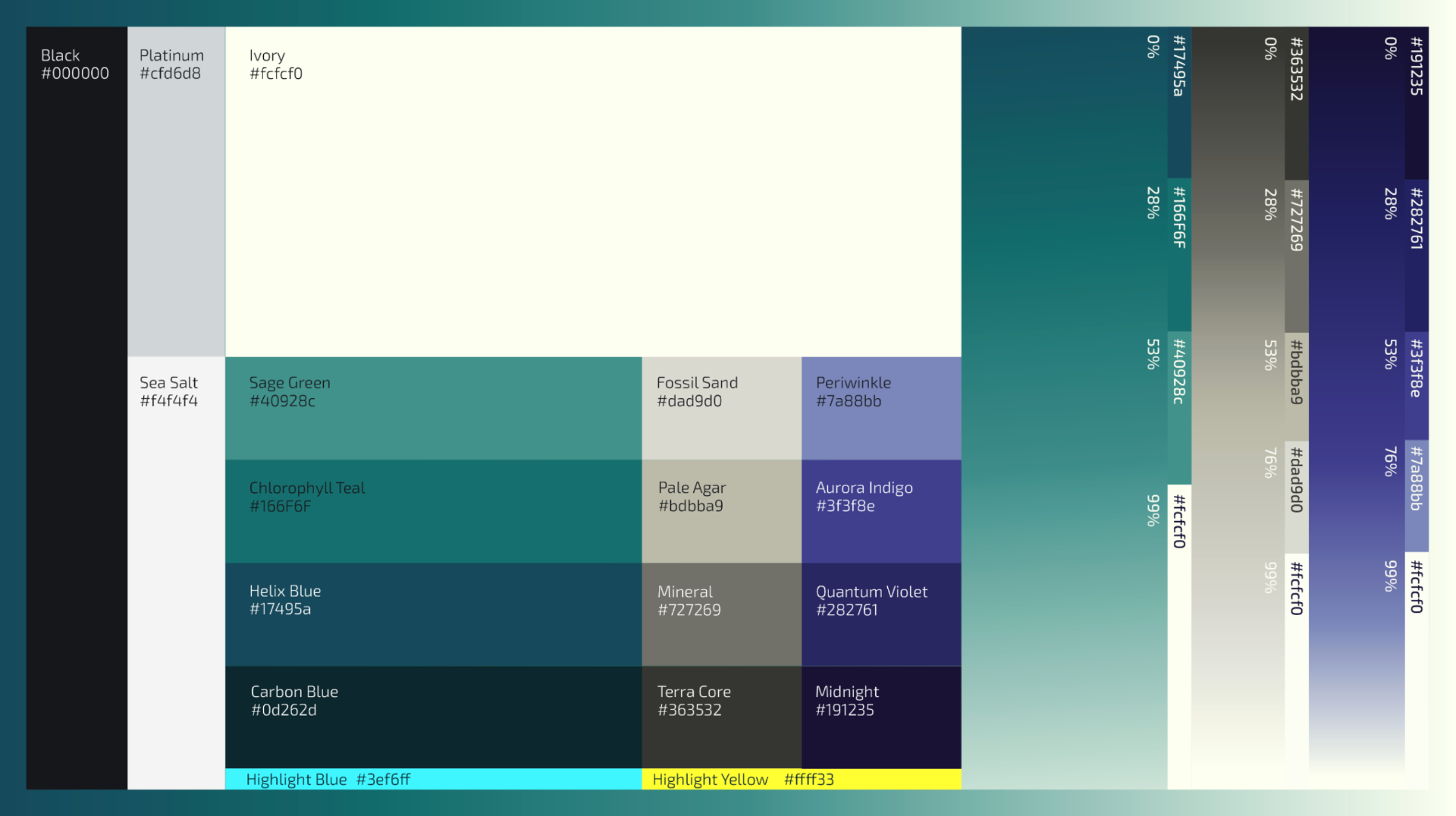Choose the Terra Core #363532 swatch
This screenshot has width=1456, height=816.
[721, 717]
